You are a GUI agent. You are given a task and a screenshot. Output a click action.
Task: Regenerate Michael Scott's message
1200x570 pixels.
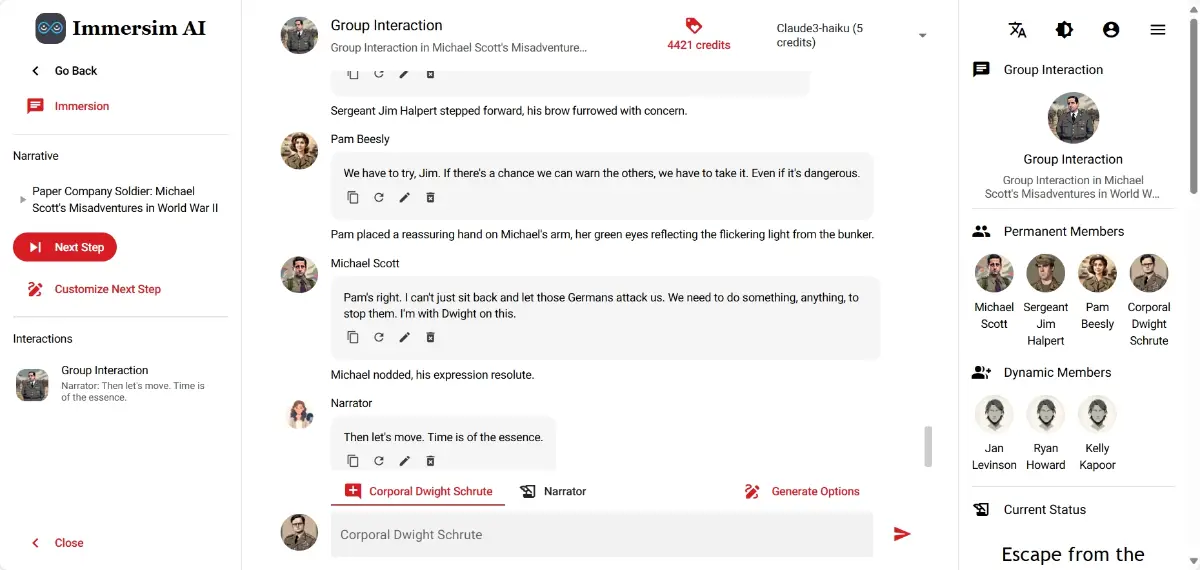pos(379,337)
